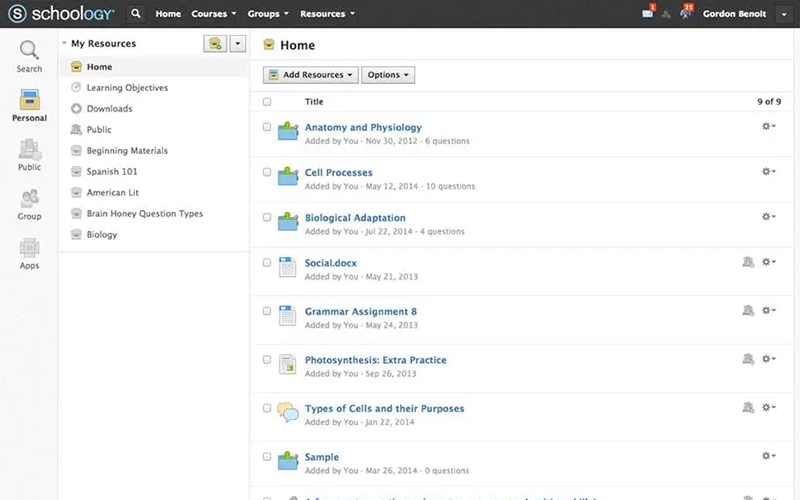This screenshot has width=800, height=500.
Task: Check the Photosynthesis: Extra Practice checkbox
Action: tap(267, 360)
